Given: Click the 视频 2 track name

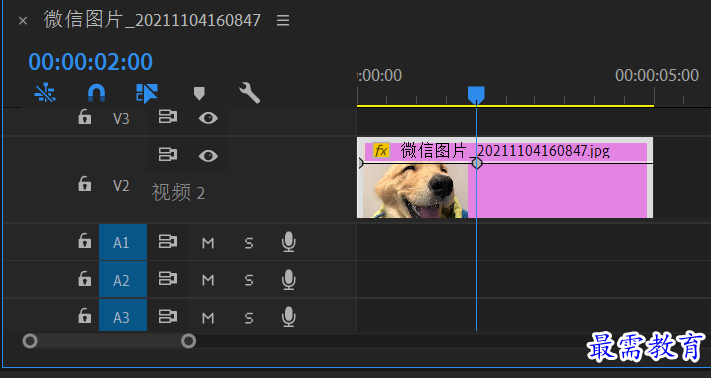Looking at the screenshot, I should [x=178, y=193].
